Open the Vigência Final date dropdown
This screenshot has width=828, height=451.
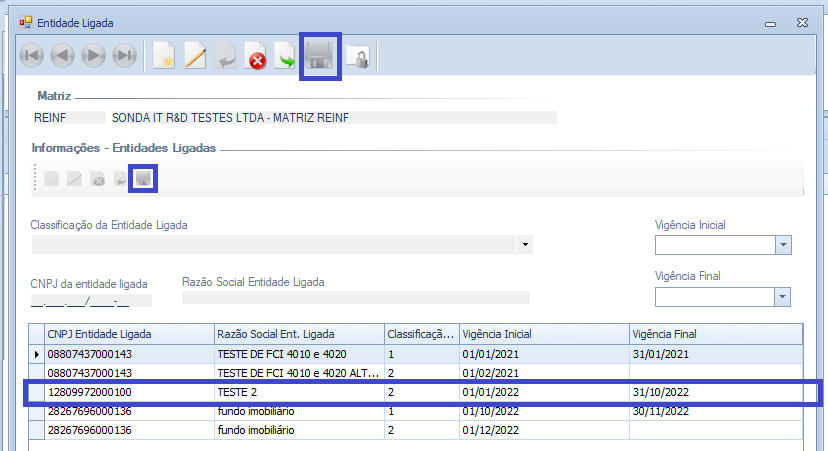782,297
